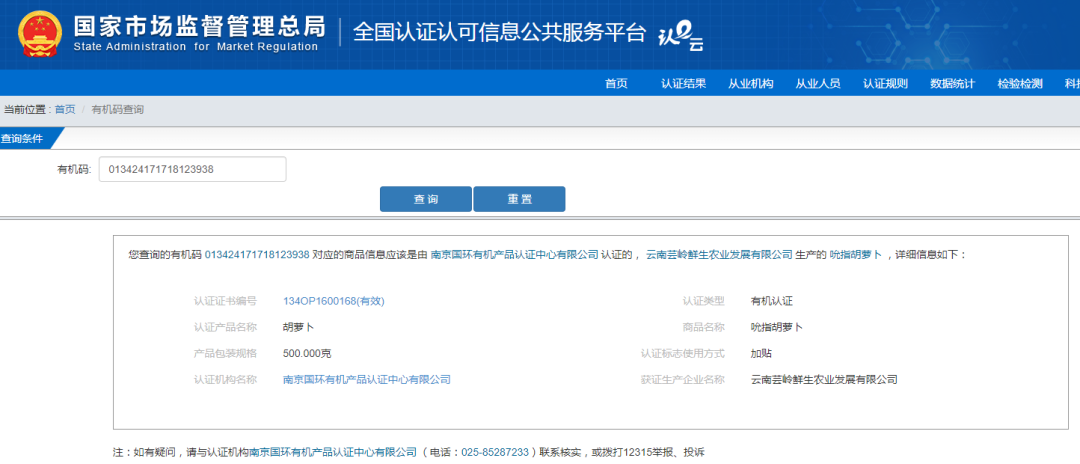Click 云南芸岭鲜生农业发展有限公司 in result sentence
Viewport: 1080px width, 464px height.
[x=720, y=255]
